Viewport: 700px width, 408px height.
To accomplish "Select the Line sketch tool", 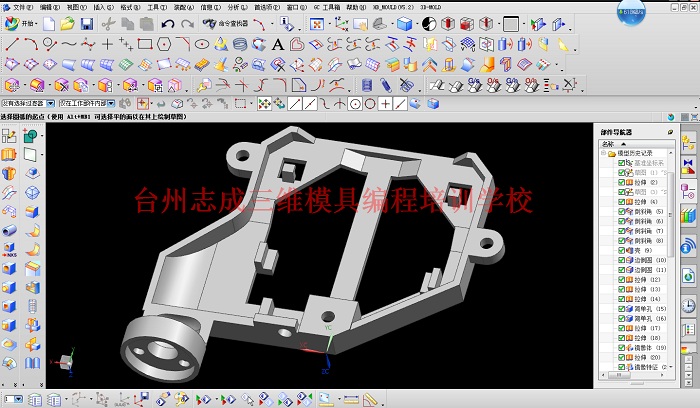I will tap(12, 44).
